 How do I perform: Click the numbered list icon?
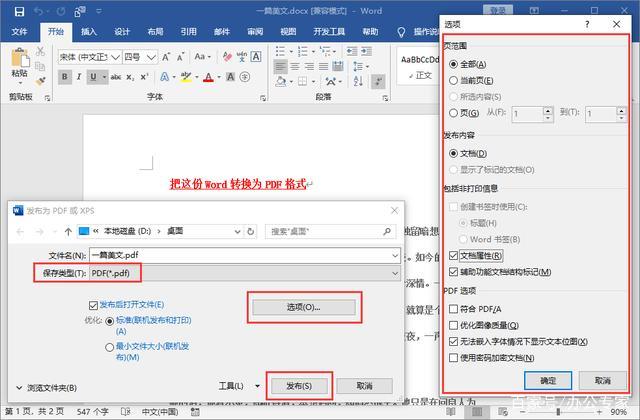(303, 51)
